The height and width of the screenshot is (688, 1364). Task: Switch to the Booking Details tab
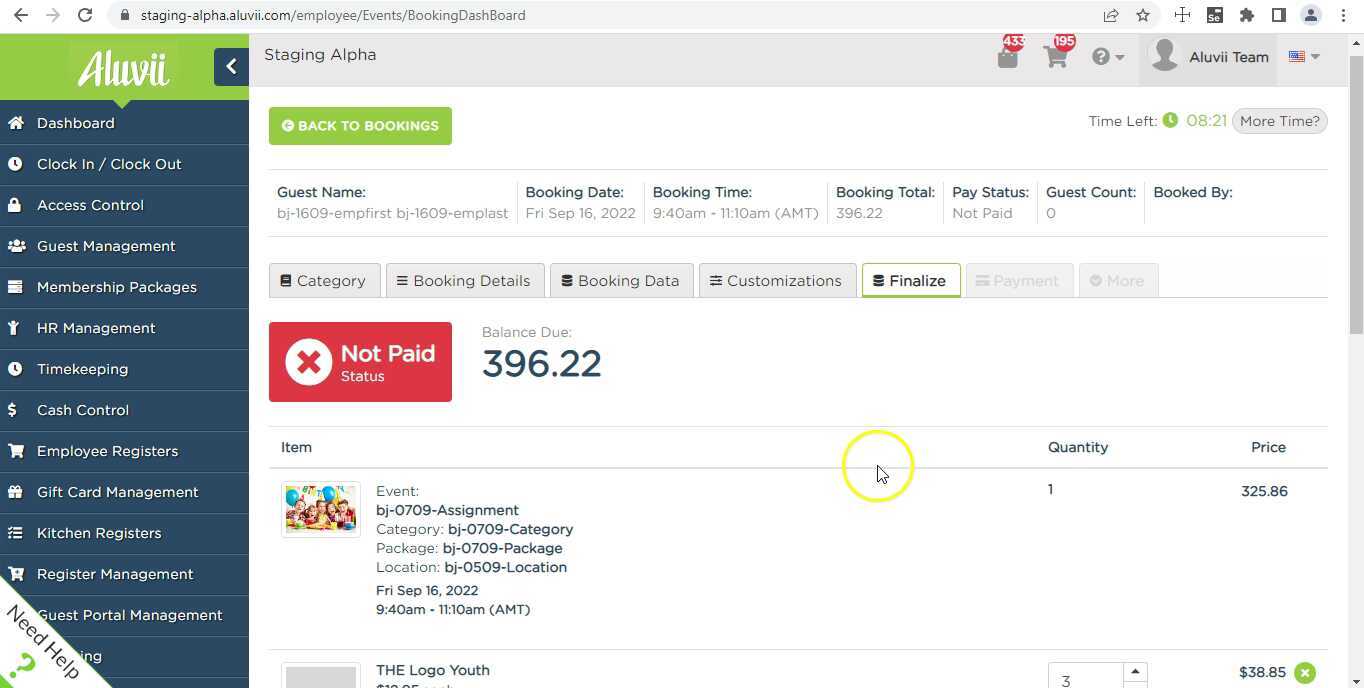tap(463, 280)
